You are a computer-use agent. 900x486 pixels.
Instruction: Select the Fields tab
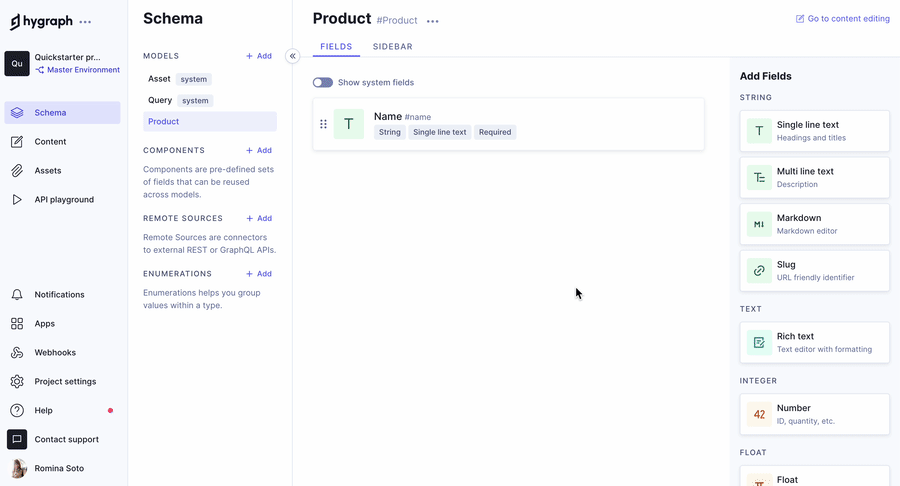click(x=336, y=47)
